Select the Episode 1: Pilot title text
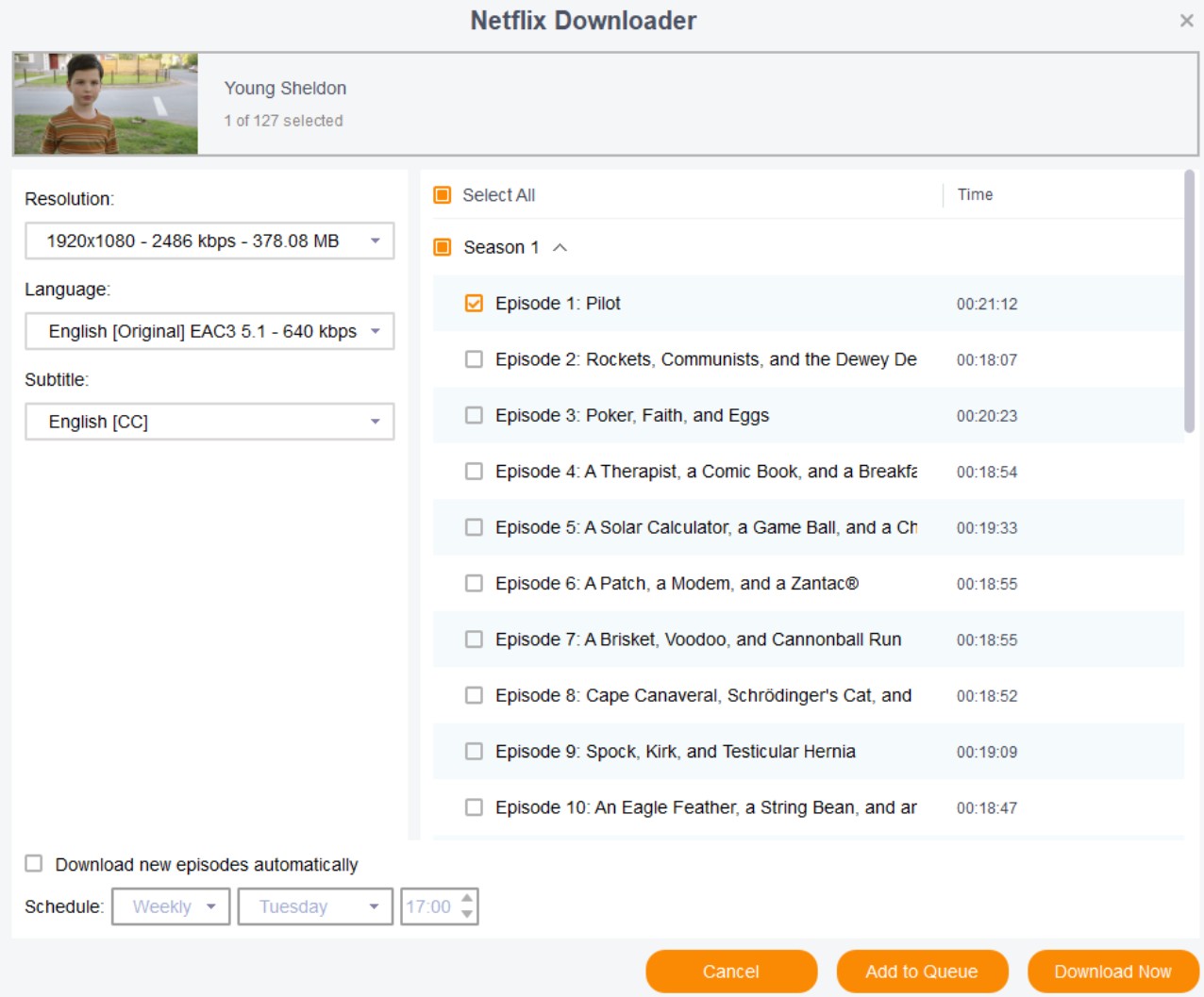The height and width of the screenshot is (997, 1204). [x=558, y=304]
